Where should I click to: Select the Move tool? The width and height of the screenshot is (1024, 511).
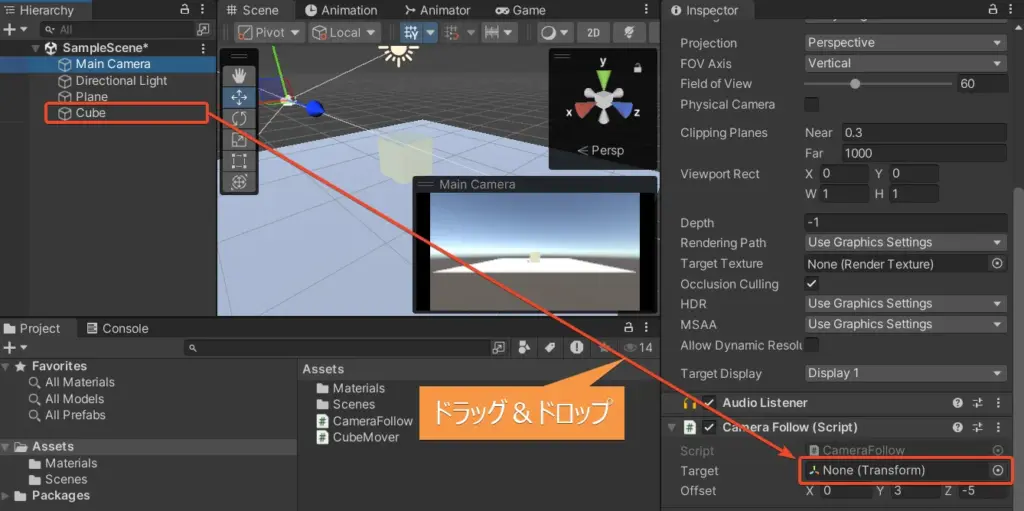click(239, 98)
